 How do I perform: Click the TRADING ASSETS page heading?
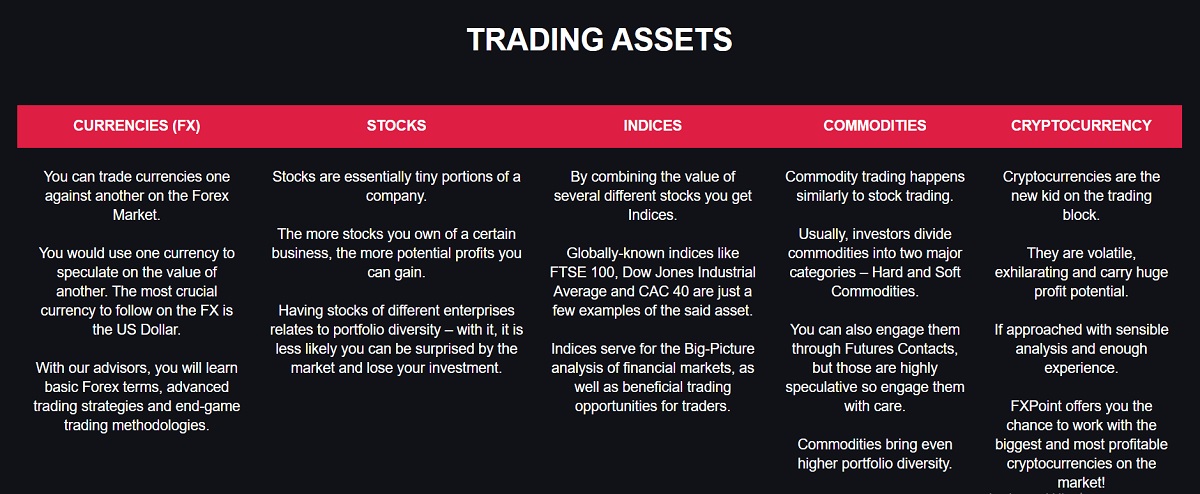coord(600,40)
